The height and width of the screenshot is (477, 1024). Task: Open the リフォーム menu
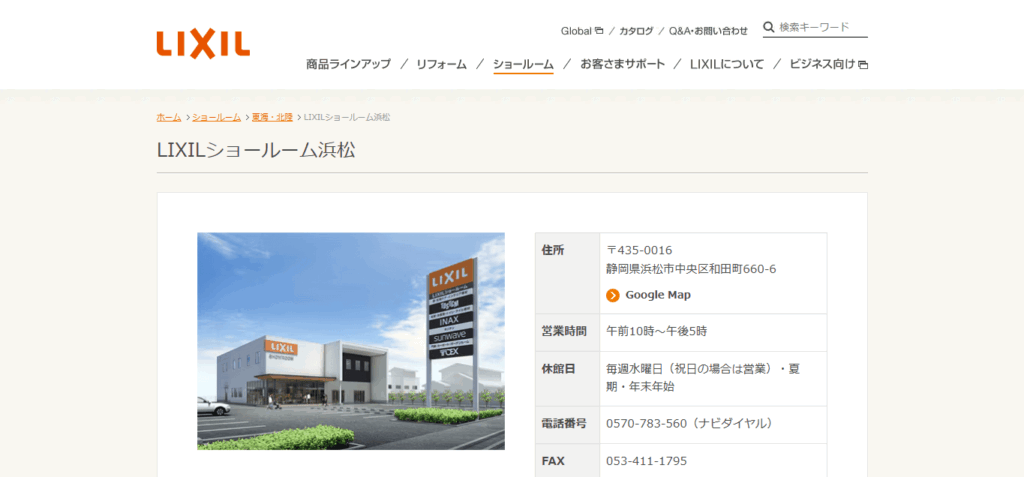point(441,64)
